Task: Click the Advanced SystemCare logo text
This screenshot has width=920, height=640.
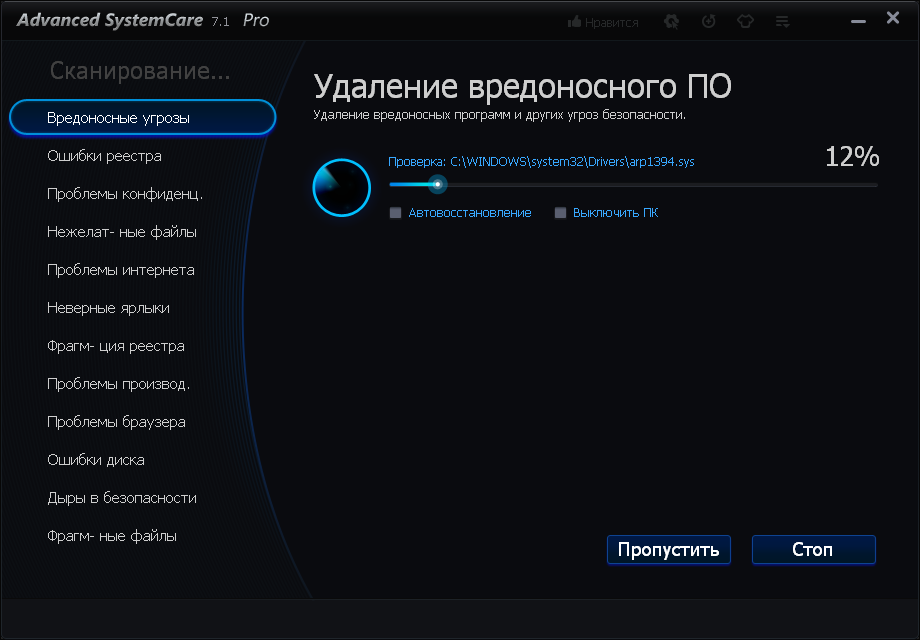Action: coord(110,18)
